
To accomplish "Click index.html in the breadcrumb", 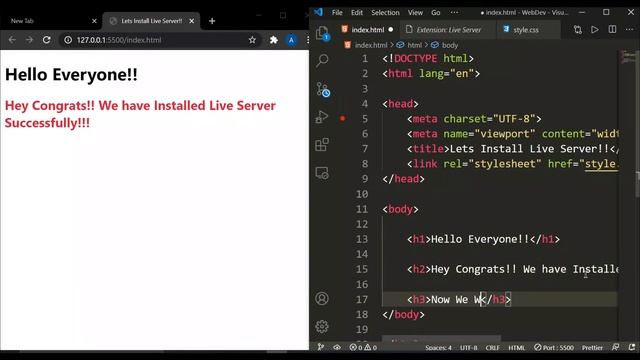I will [371, 45].
